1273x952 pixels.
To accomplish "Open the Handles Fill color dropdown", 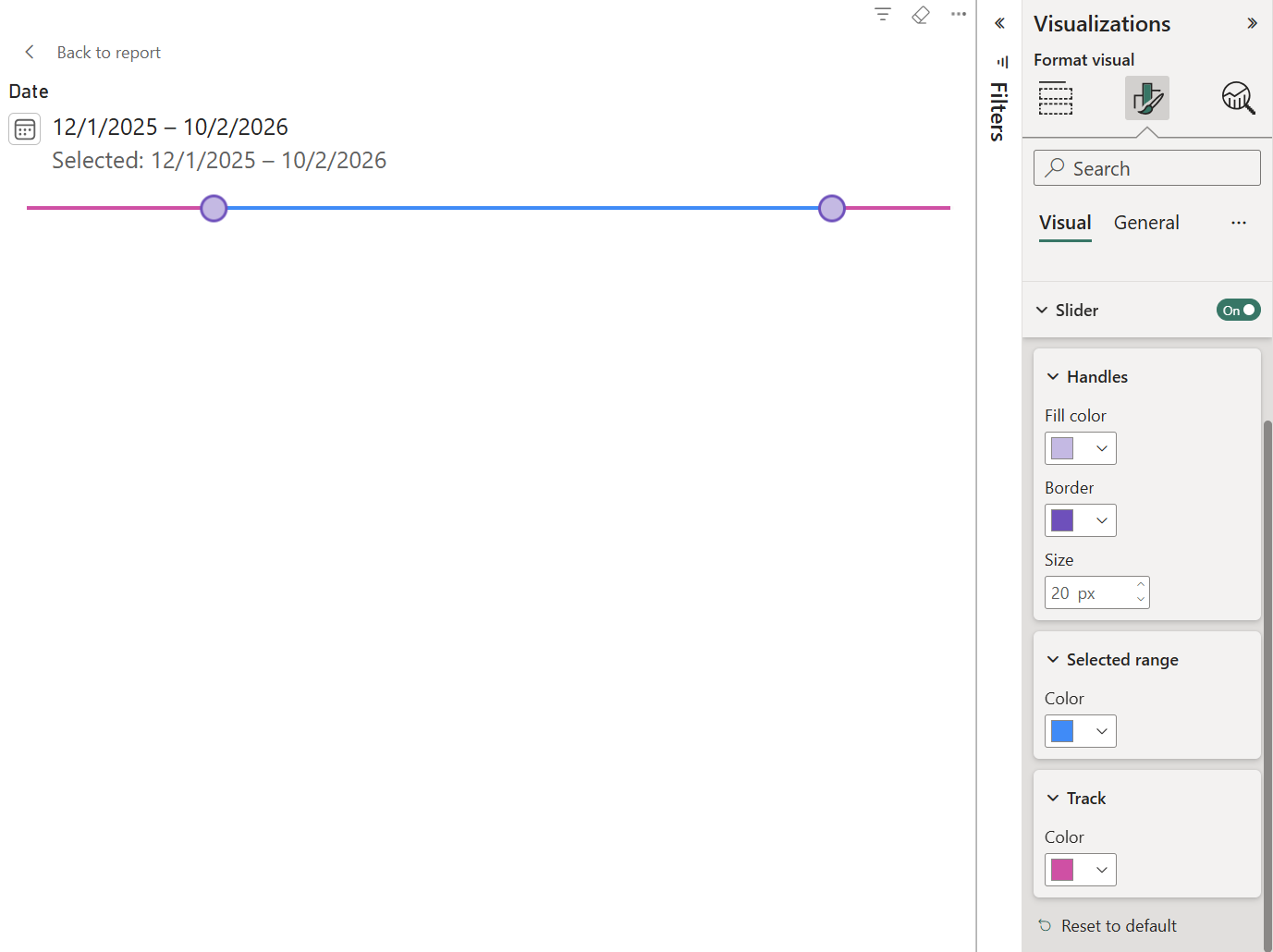I will coord(1081,448).
